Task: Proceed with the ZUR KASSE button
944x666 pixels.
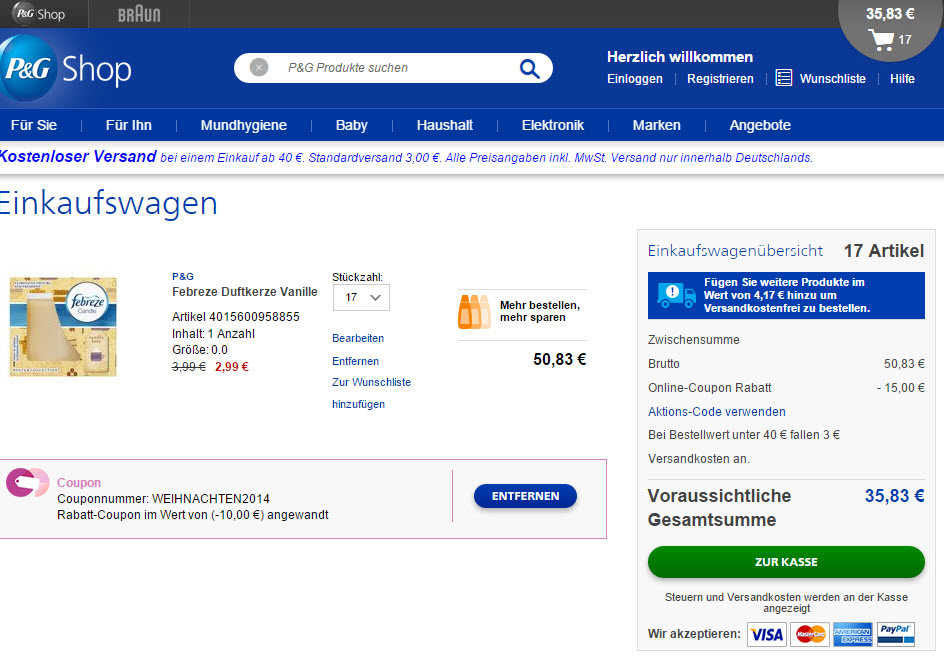Action: 786,562
